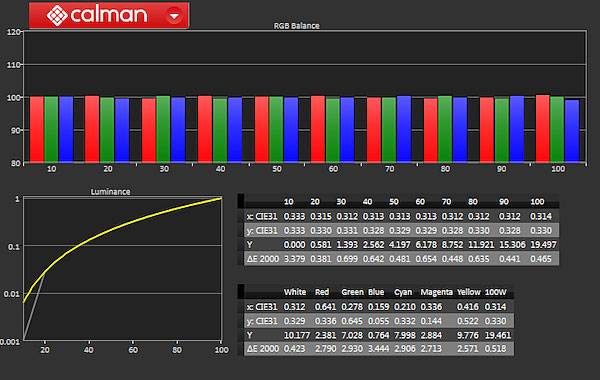Open the Calman dropdown arrow
Screen dimensions: 600x380
(x=174, y=16)
